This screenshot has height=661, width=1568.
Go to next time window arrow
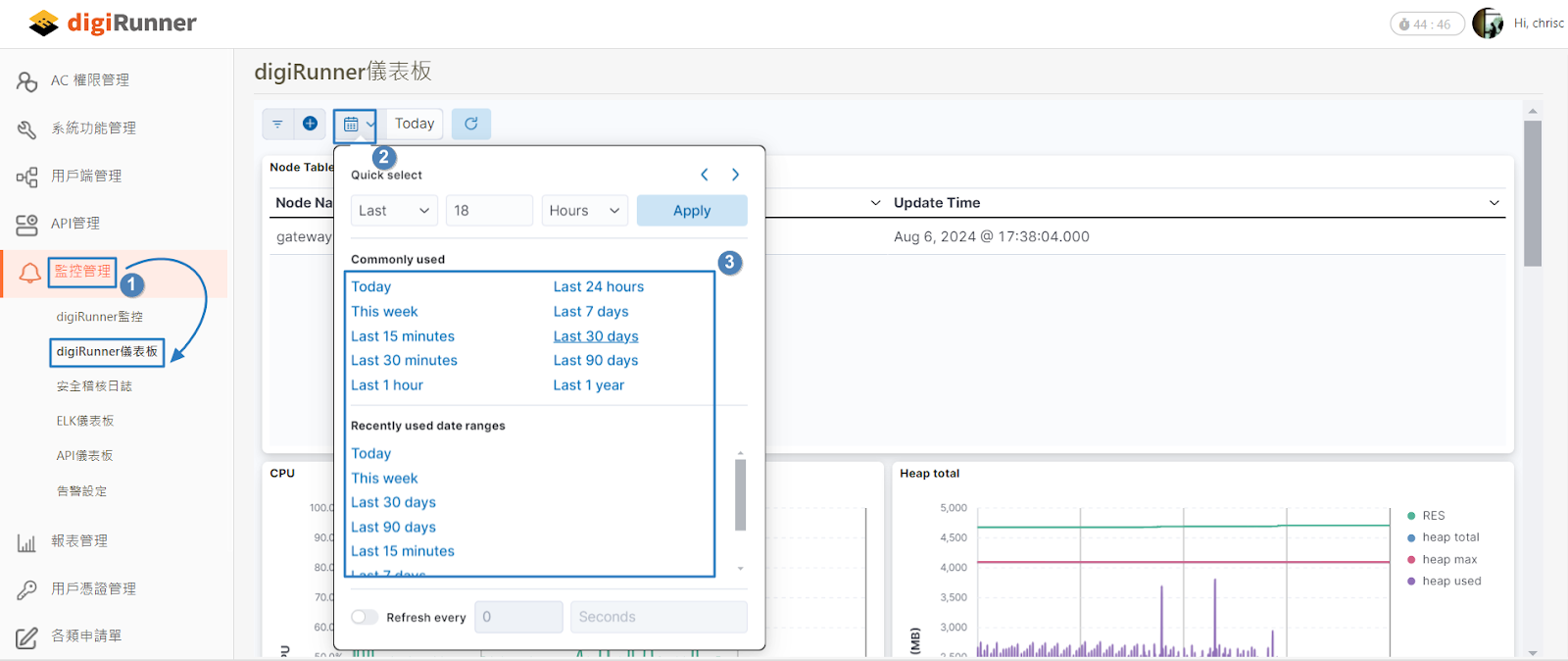click(x=735, y=175)
